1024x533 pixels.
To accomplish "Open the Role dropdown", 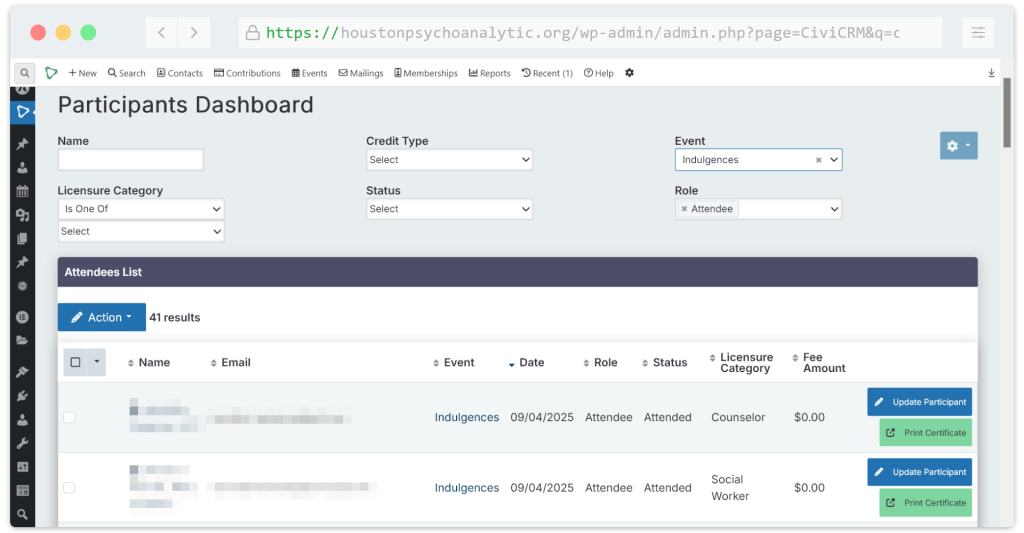I will point(758,209).
